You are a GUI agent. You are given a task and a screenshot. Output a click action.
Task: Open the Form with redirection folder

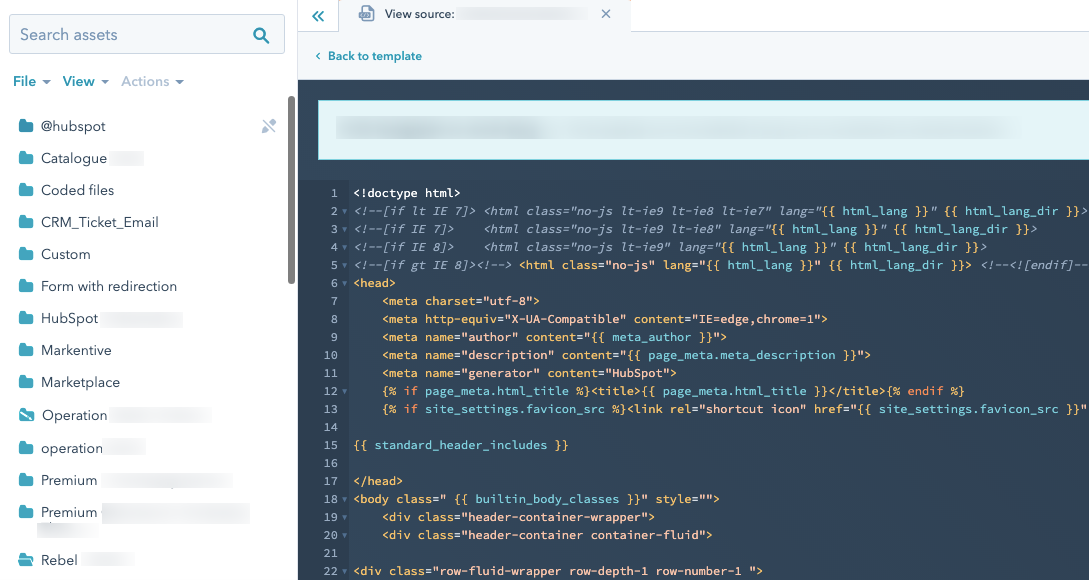pyautogui.click(x=108, y=285)
